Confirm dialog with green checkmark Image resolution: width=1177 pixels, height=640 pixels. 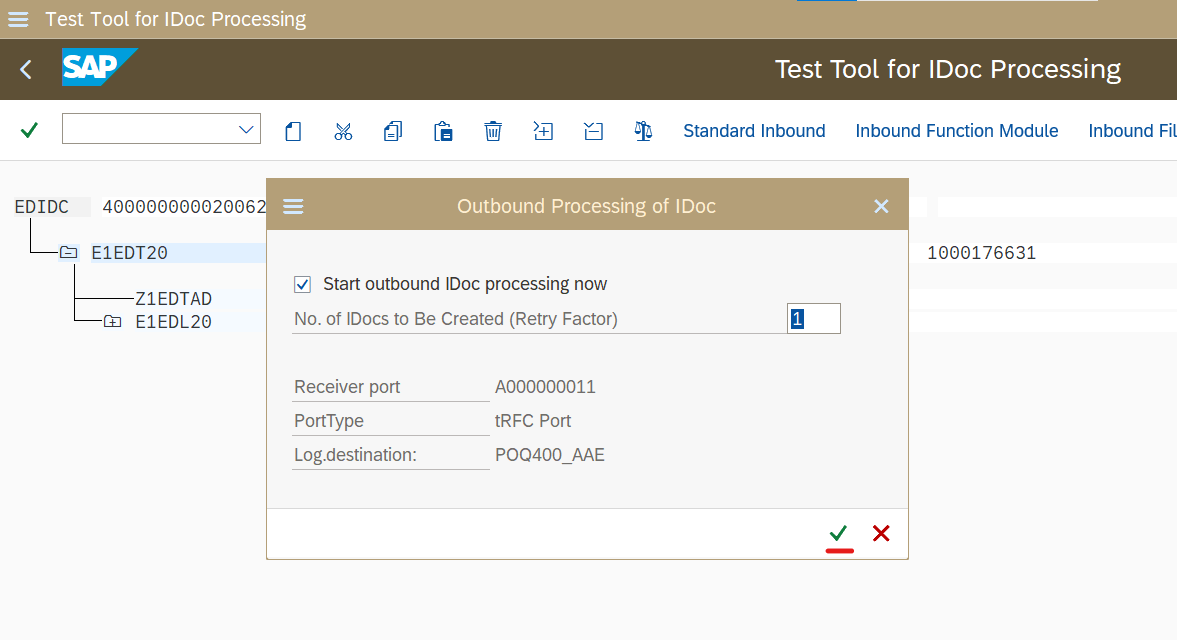pyautogui.click(x=838, y=533)
